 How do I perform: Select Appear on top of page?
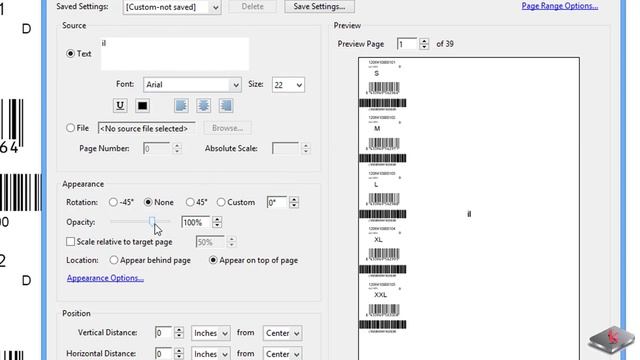coord(213,260)
